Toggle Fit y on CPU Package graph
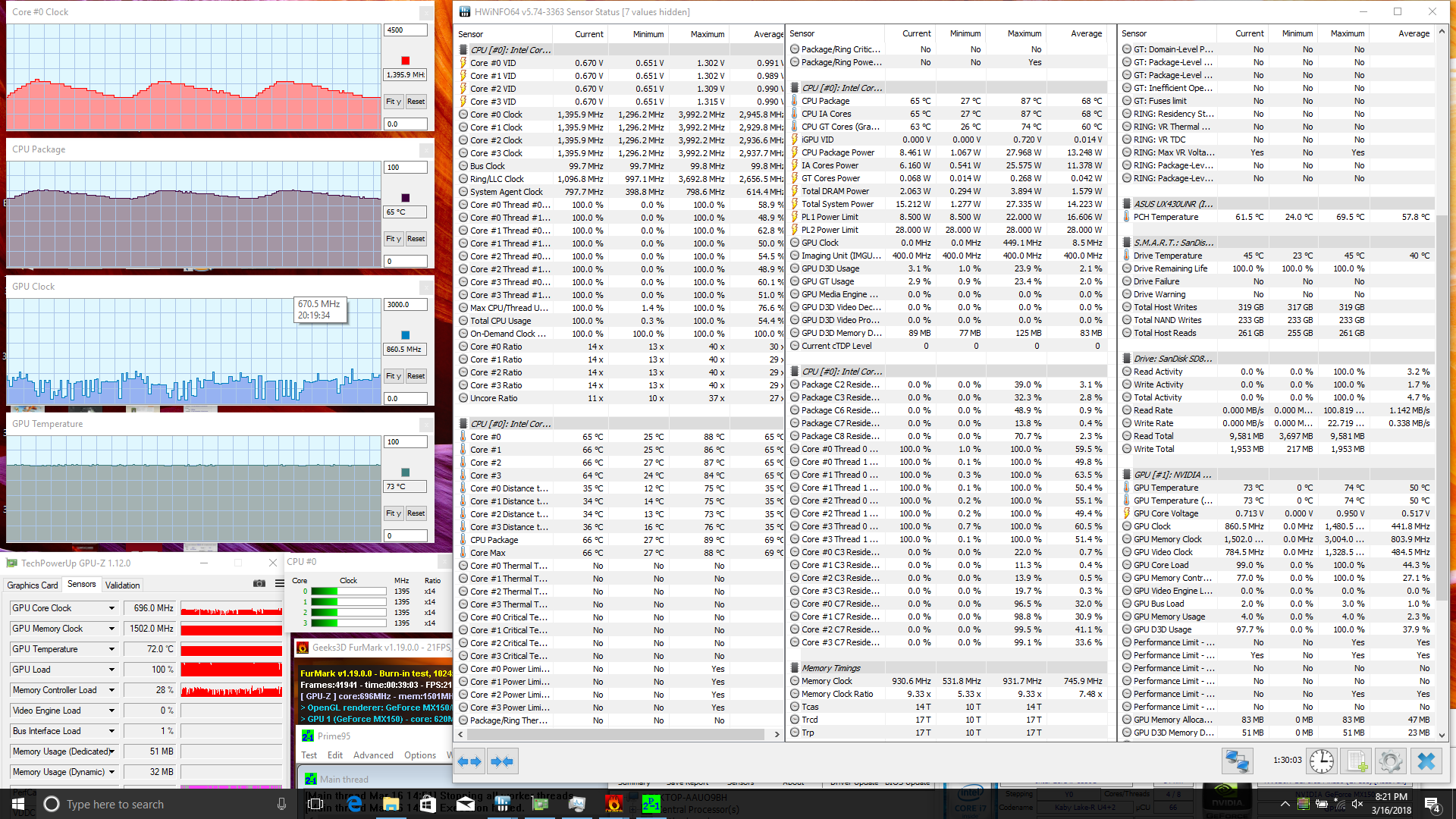This screenshot has height=819, width=1456. pos(393,239)
